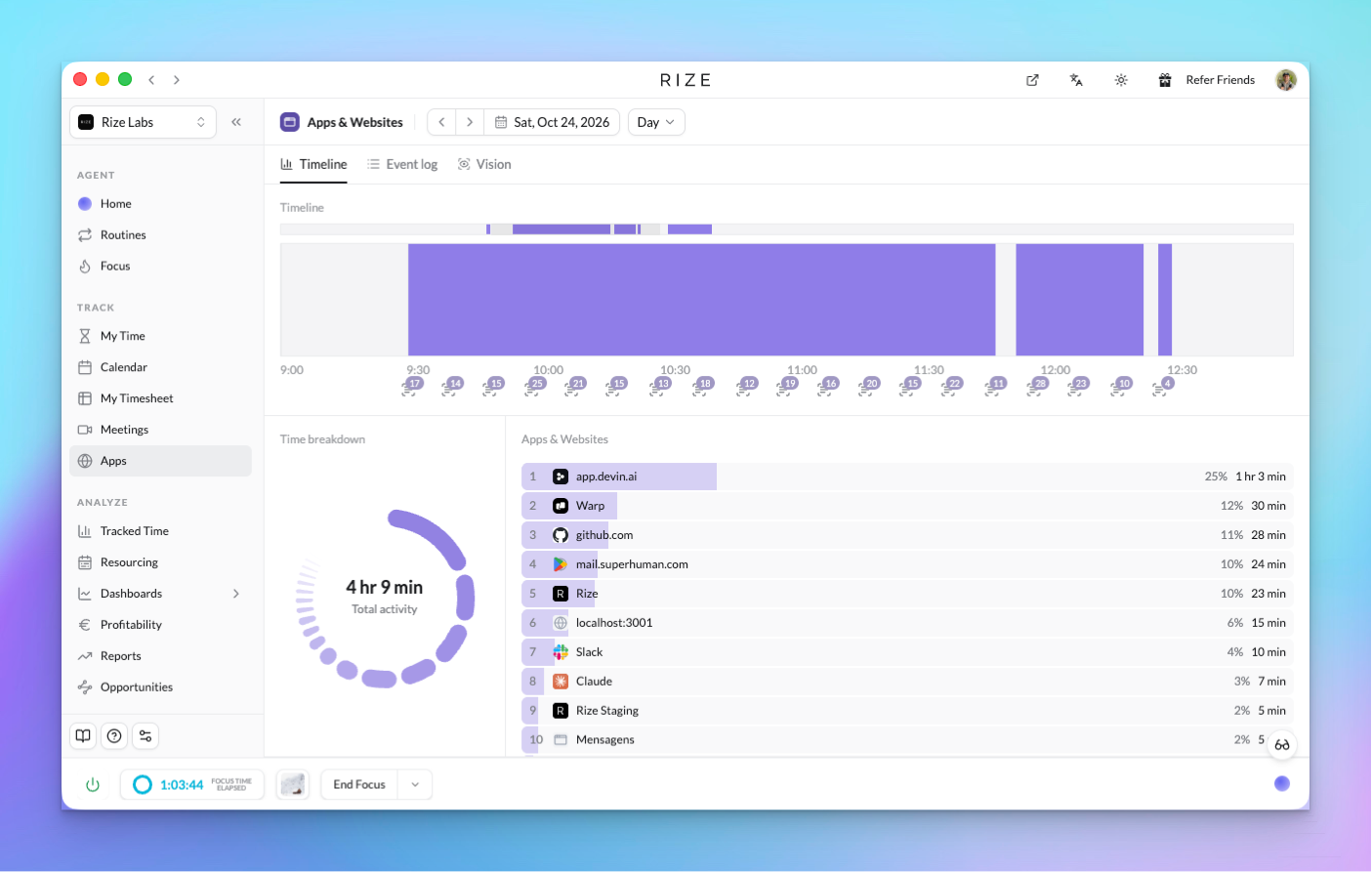This screenshot has height=872, width=1372.
Task: Open the Day range dropdown
Action: click(656, 122)
